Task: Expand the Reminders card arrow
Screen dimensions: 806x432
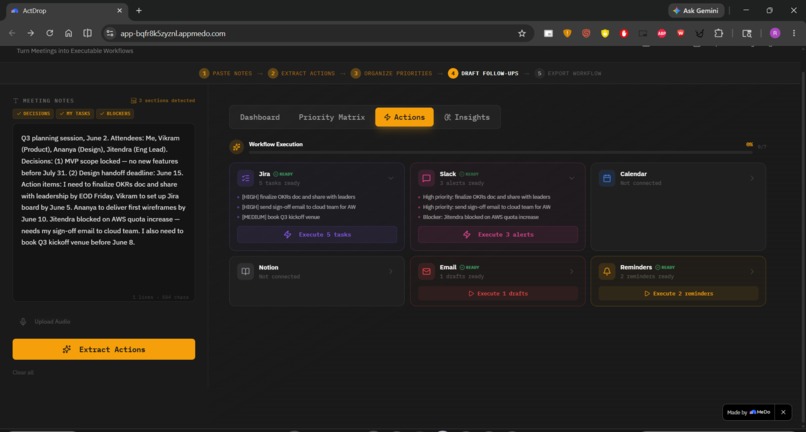Action: pos(752,272)
